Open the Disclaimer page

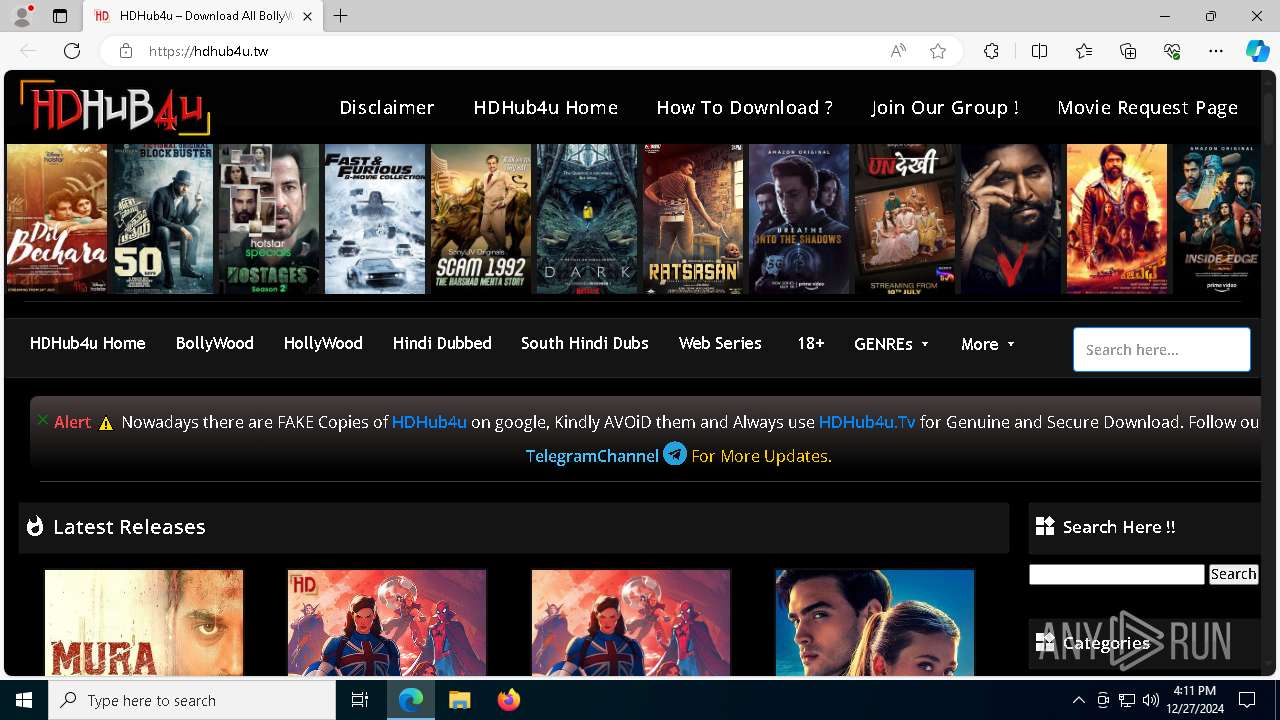(387, 107)
